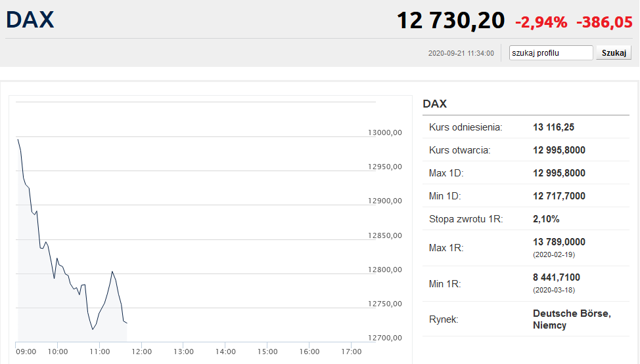
Task: Click the Max 1R date 2020-02-19
Action: coord(554,255)
